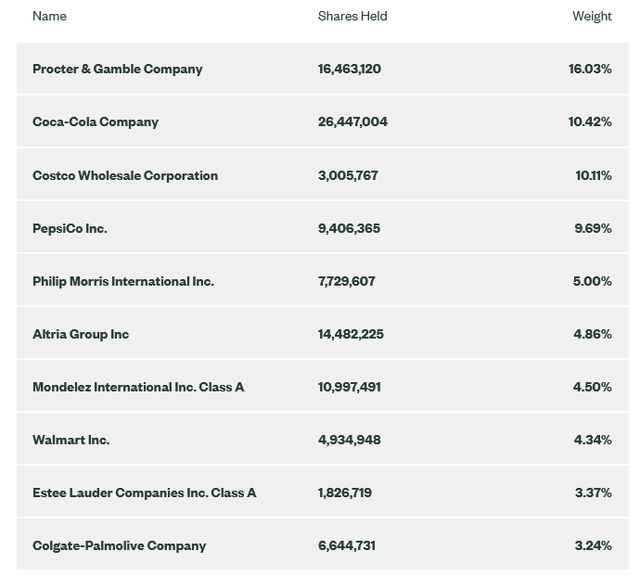
Task: Click weight 3.37%
Action: (593, 493)
